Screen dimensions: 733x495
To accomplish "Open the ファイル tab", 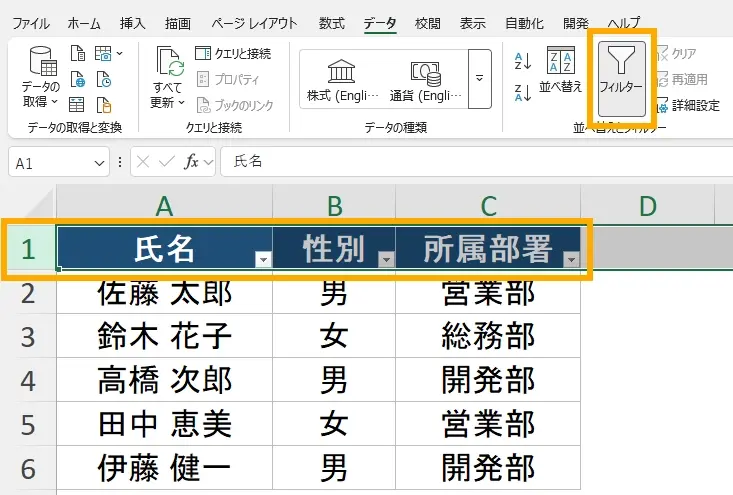I will [x=31, y=23].
